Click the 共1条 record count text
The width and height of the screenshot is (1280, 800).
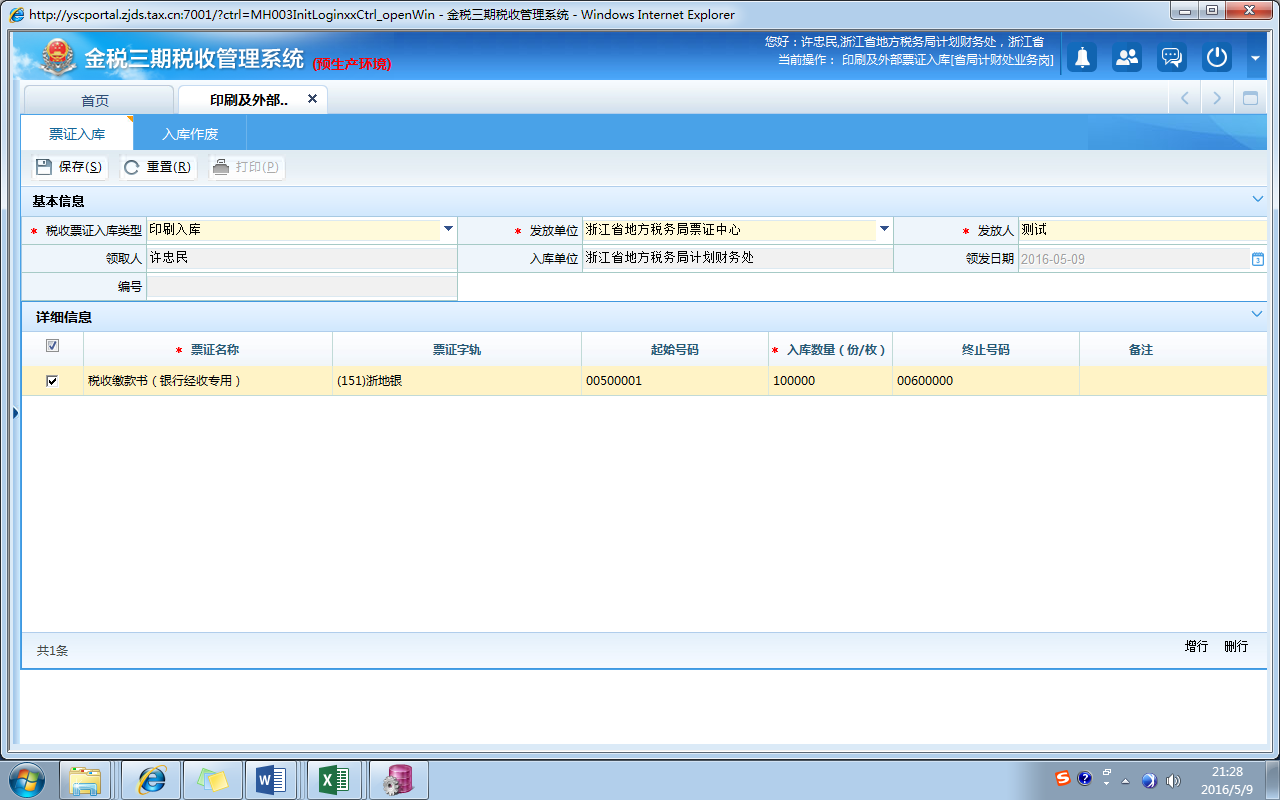coord(52,651)
